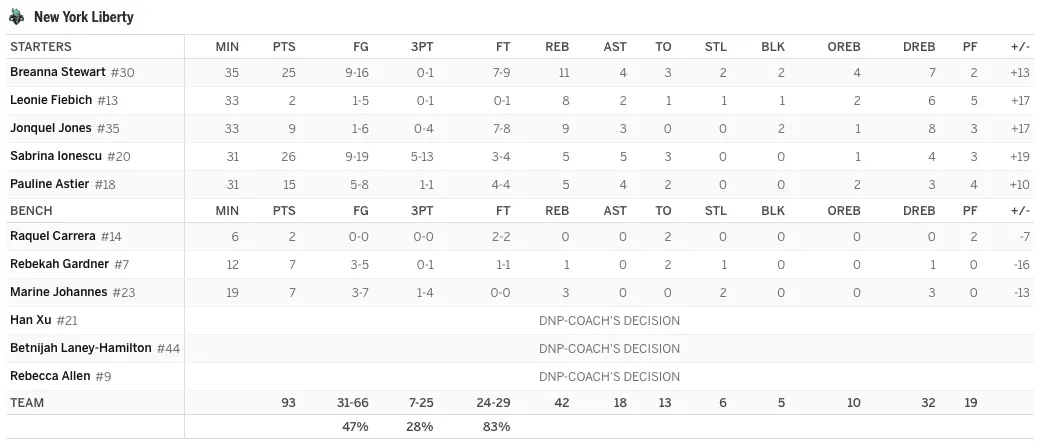Open the New York Liberty team heading

pos(84,17)
